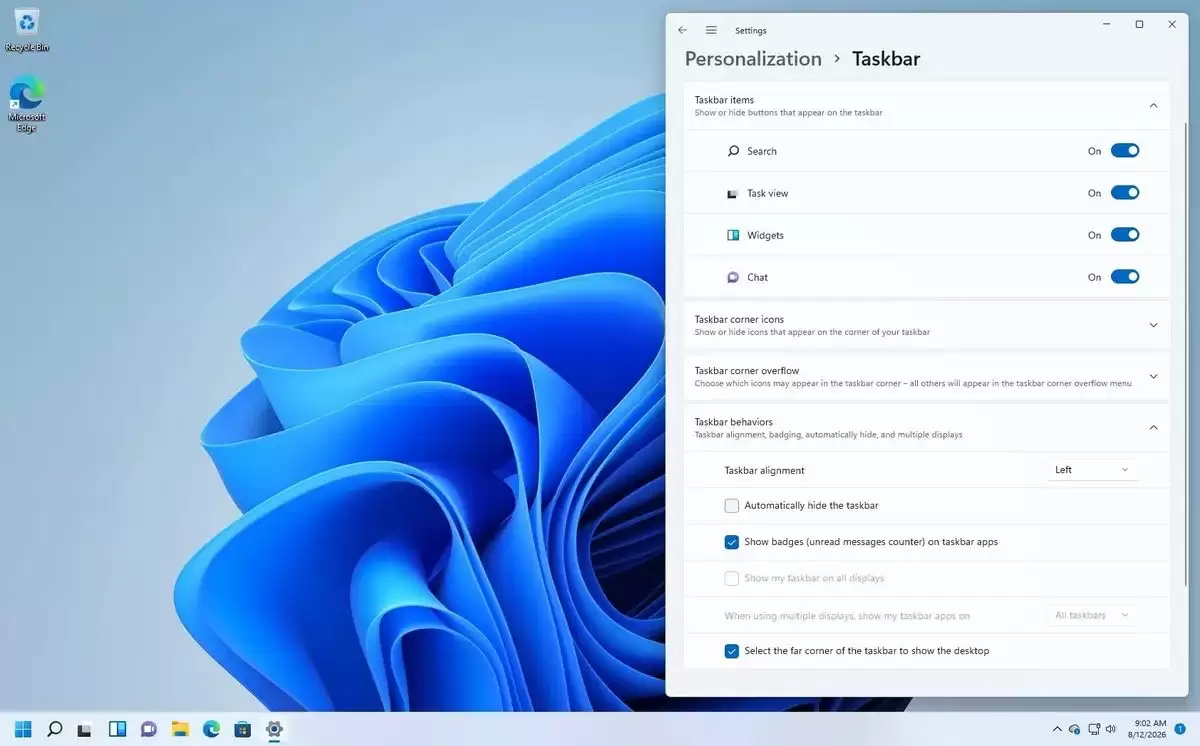
Task: Turn off the Task view toggle
Action: coord(1125,193)
